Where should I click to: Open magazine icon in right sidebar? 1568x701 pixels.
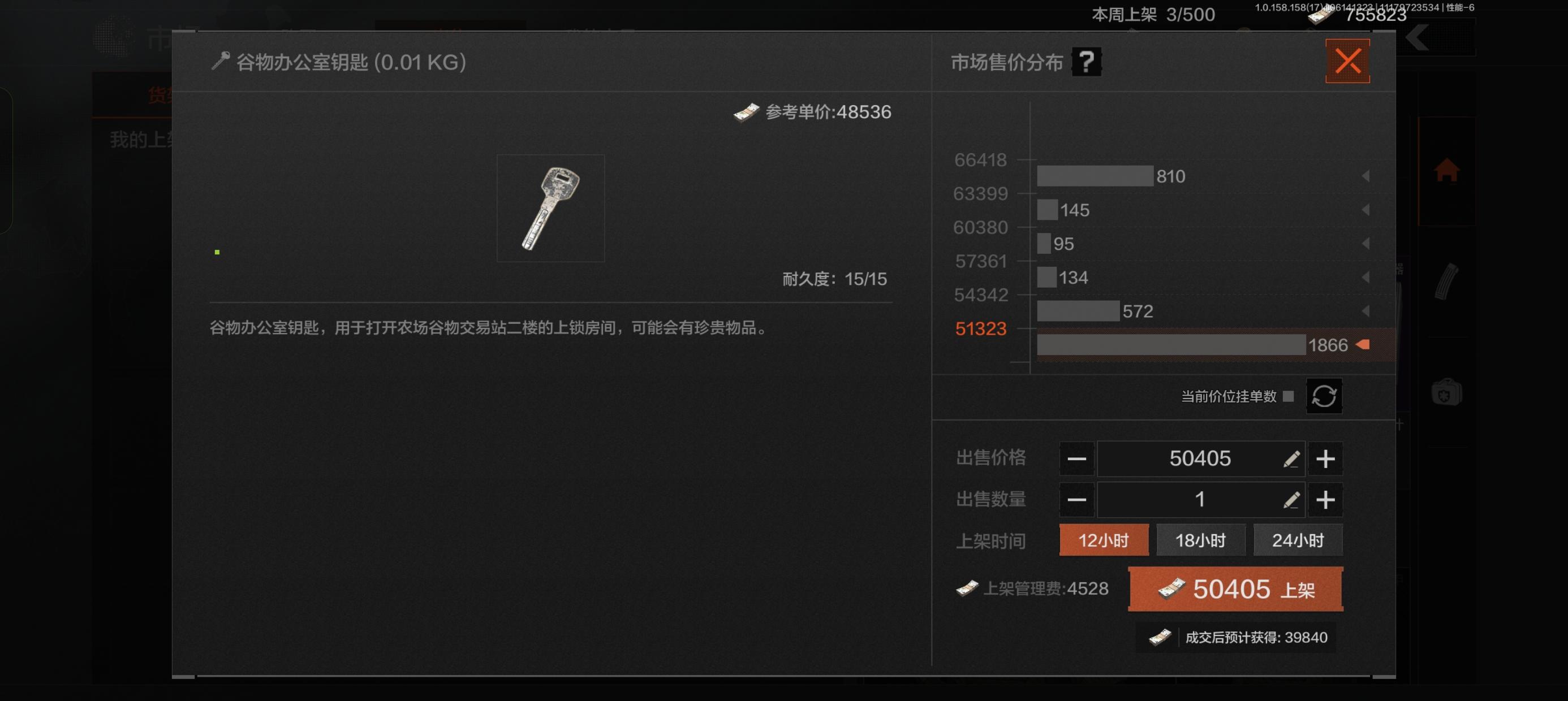pos(1446,281)
